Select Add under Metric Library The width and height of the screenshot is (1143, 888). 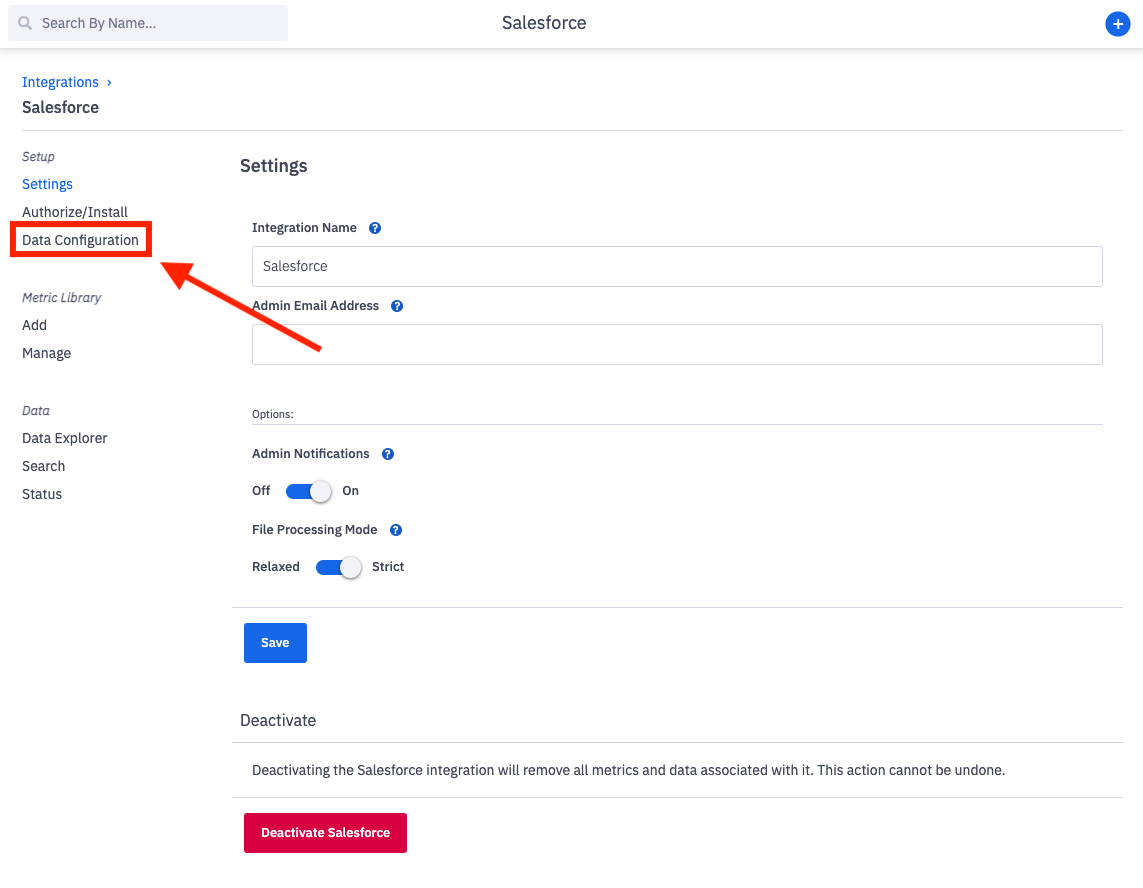(34, 325)
